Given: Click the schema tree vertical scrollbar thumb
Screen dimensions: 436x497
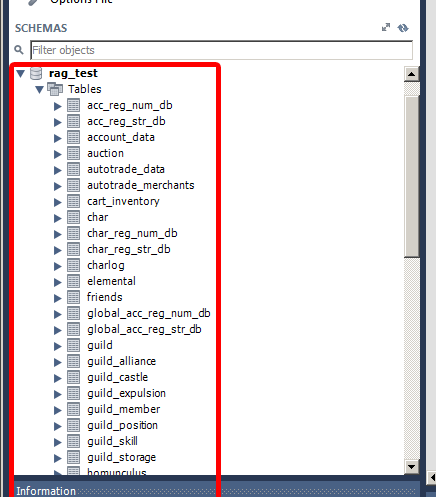Looking at the screenshot, I should click(x=412, y=177).
